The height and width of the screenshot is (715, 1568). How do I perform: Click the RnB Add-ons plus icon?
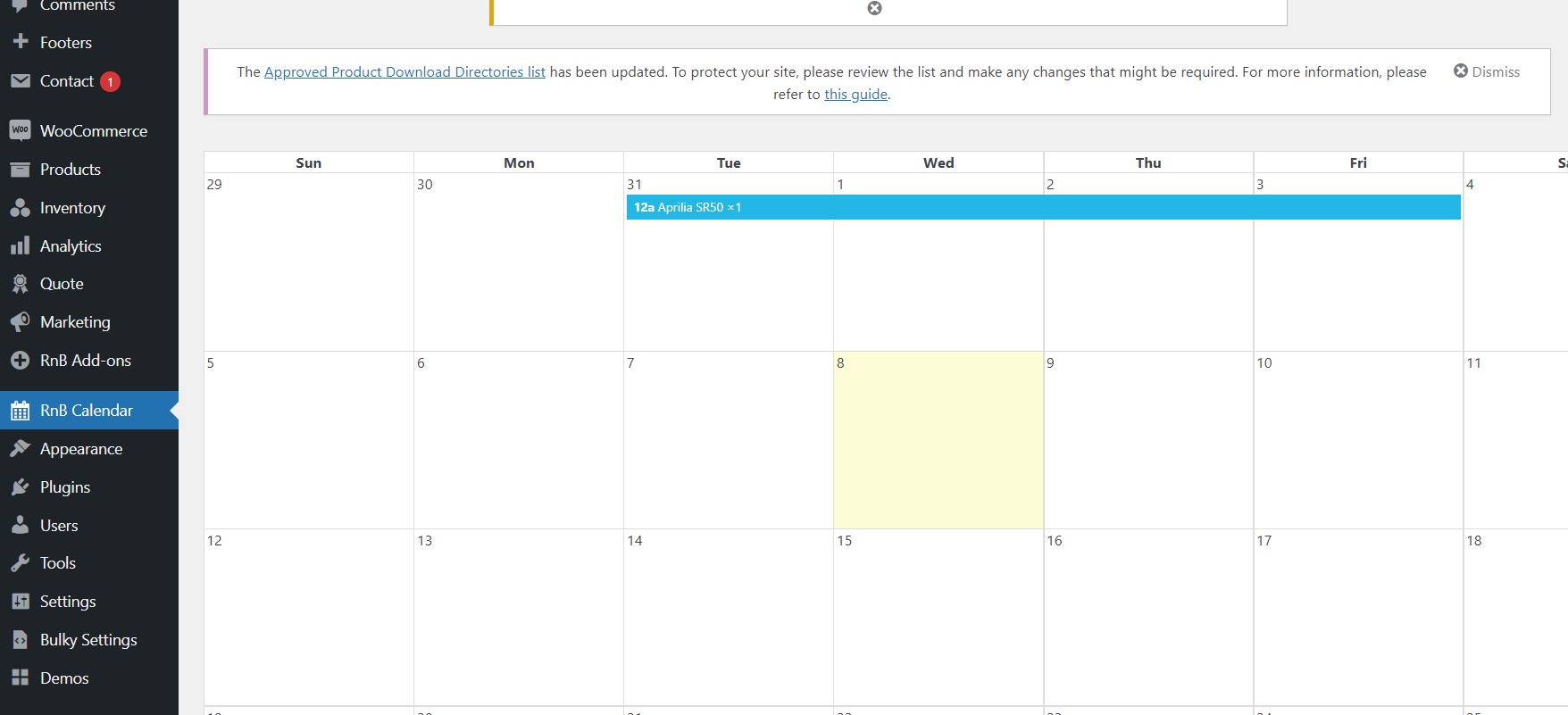pos(20,361)
